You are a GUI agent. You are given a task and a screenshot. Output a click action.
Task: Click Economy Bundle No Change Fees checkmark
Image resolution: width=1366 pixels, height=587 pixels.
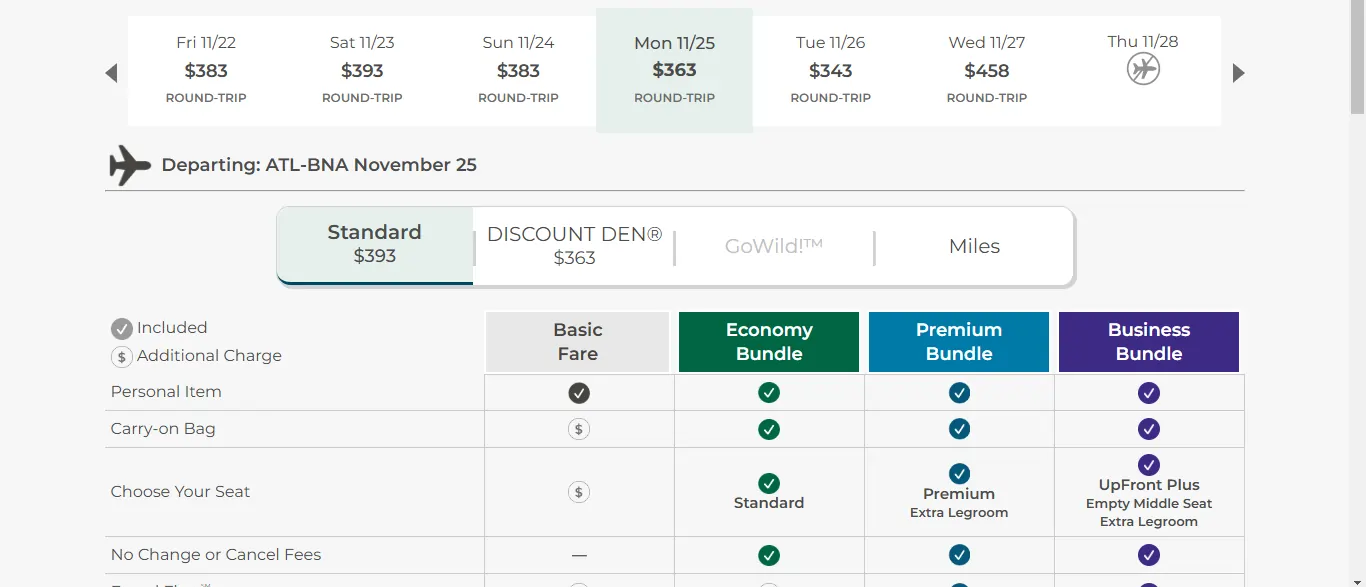click(769, 555)
